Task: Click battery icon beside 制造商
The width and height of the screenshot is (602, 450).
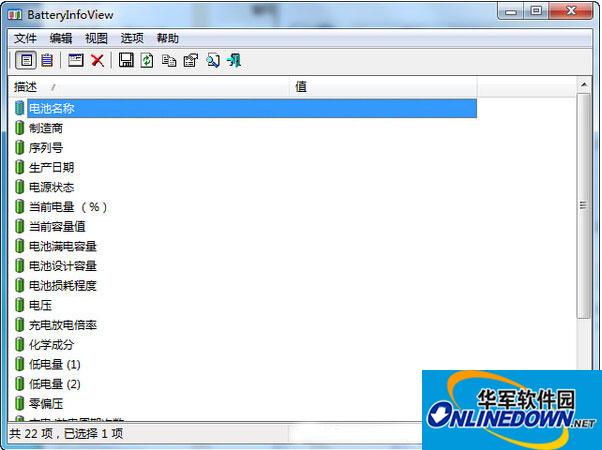Action: tap(20, 127)
